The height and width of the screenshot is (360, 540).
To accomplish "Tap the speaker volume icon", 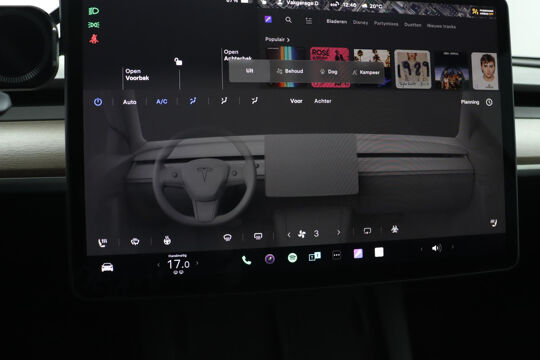I will 436,248.
